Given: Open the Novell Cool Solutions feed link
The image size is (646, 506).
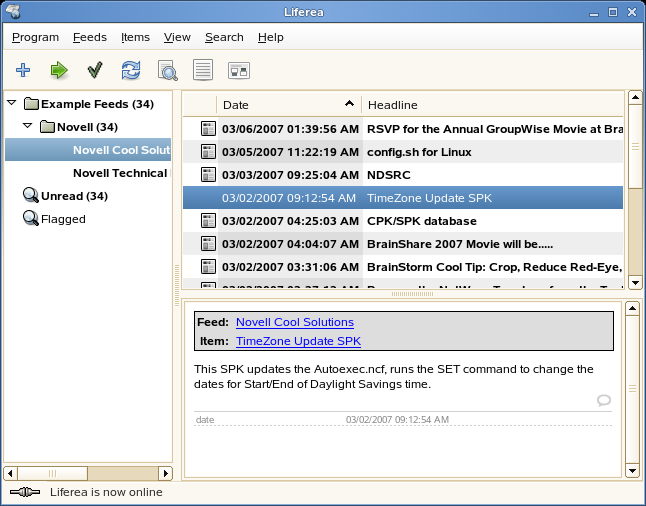Looking at the screenshot, I should coord(294,322).
